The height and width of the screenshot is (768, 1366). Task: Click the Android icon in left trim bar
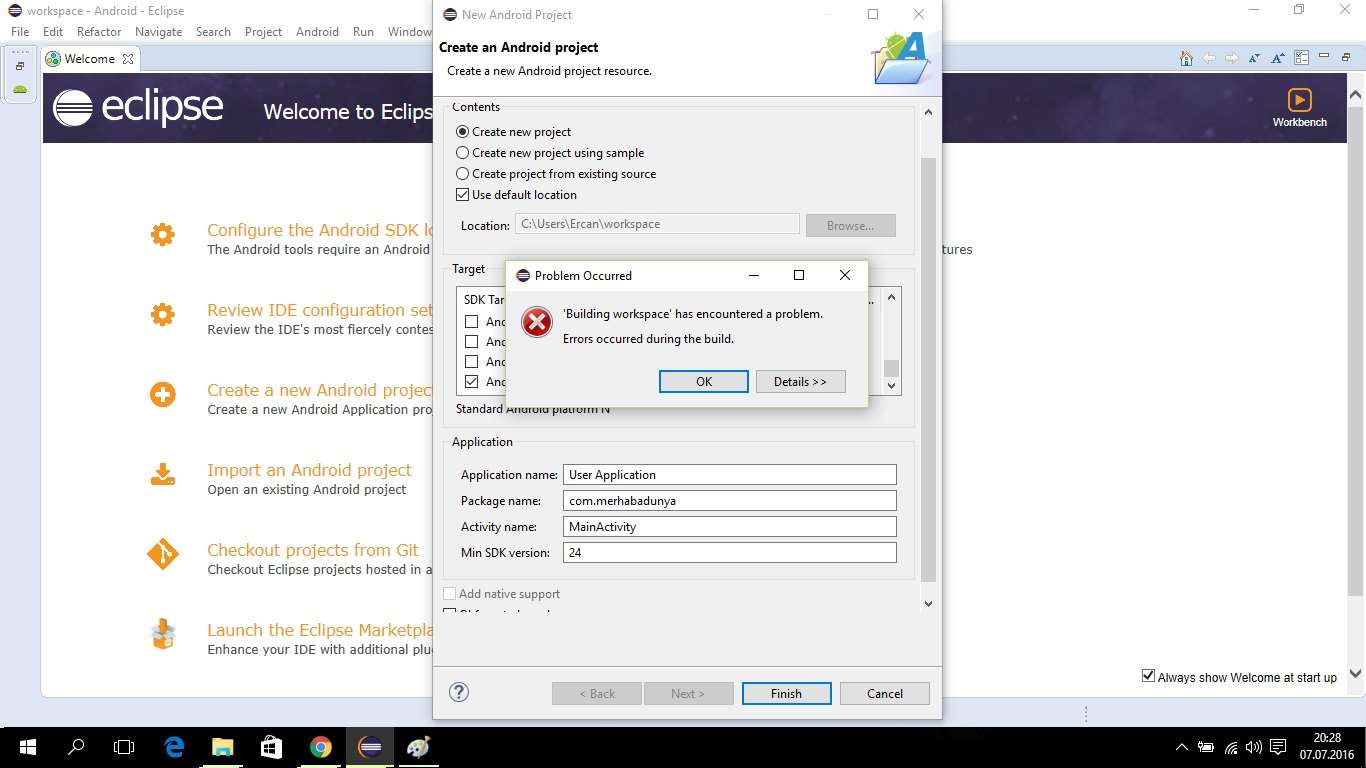(x=20, y=90)
